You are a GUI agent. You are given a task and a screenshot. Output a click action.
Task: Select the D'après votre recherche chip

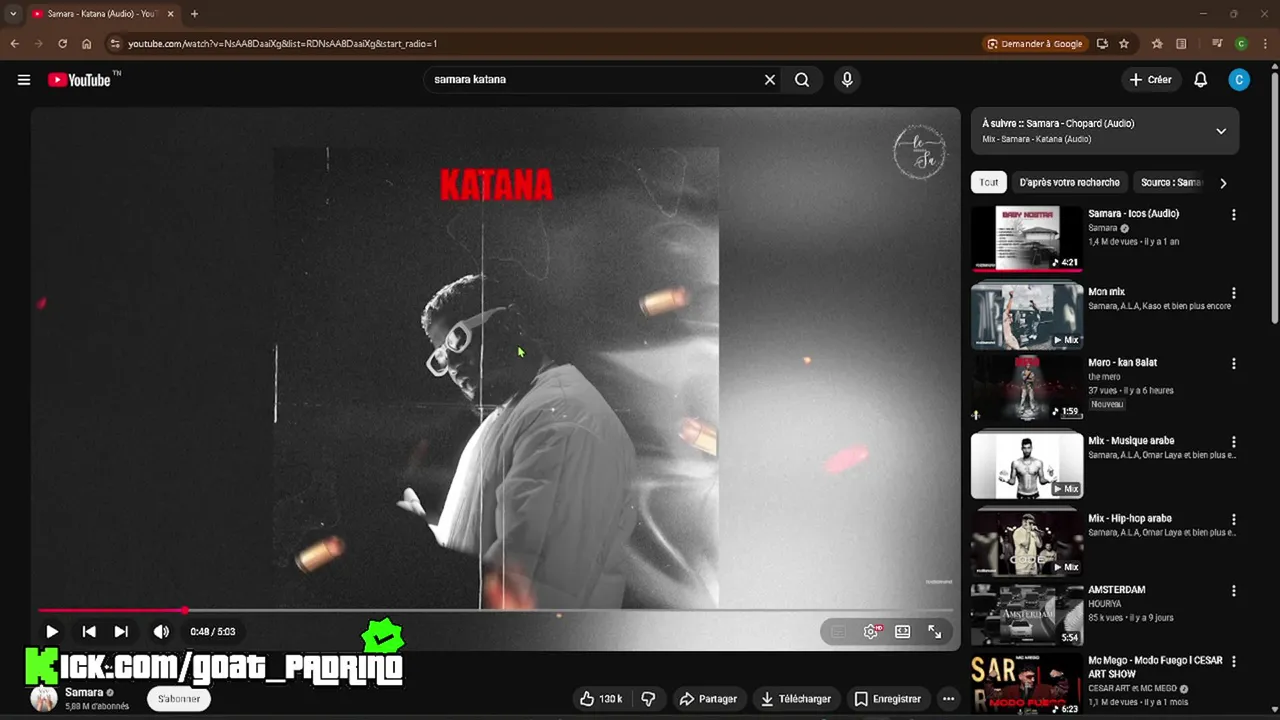pos(1069,182)
